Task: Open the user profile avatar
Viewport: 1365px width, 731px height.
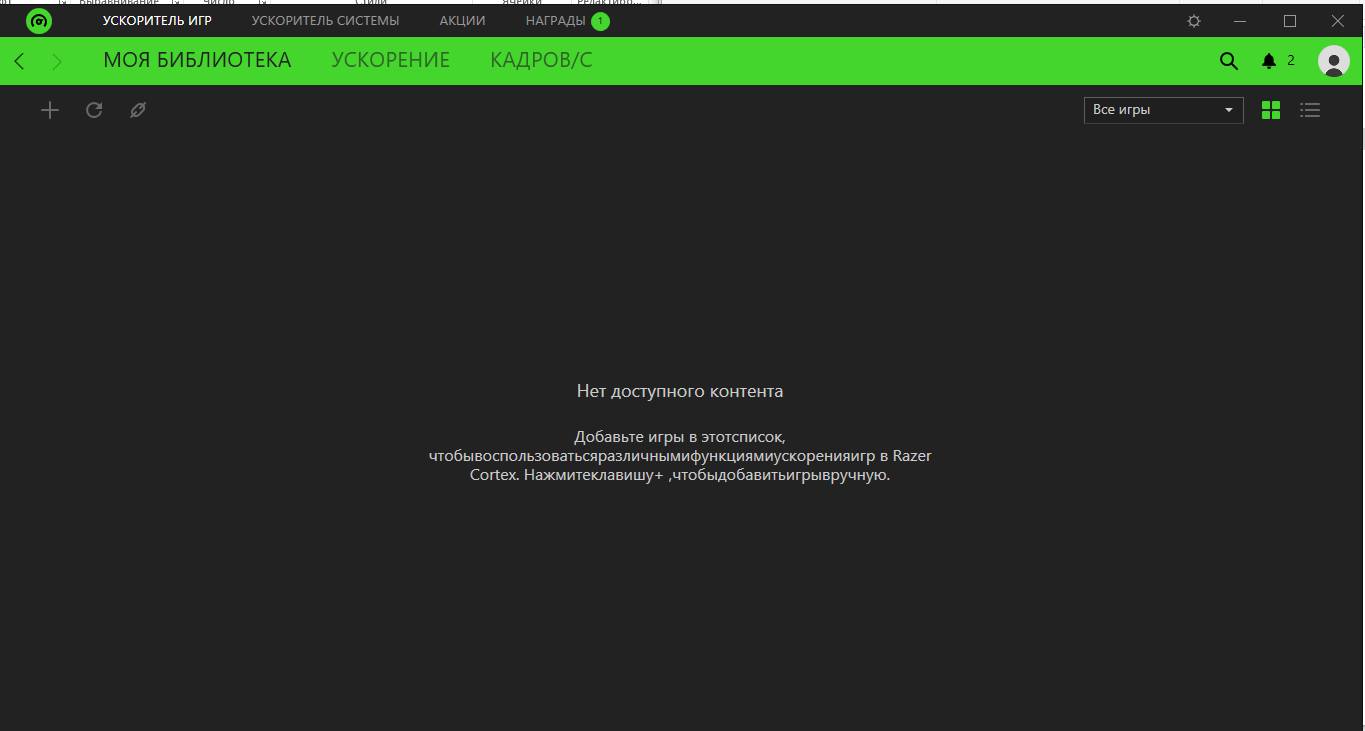Action: coord(1334,61)
